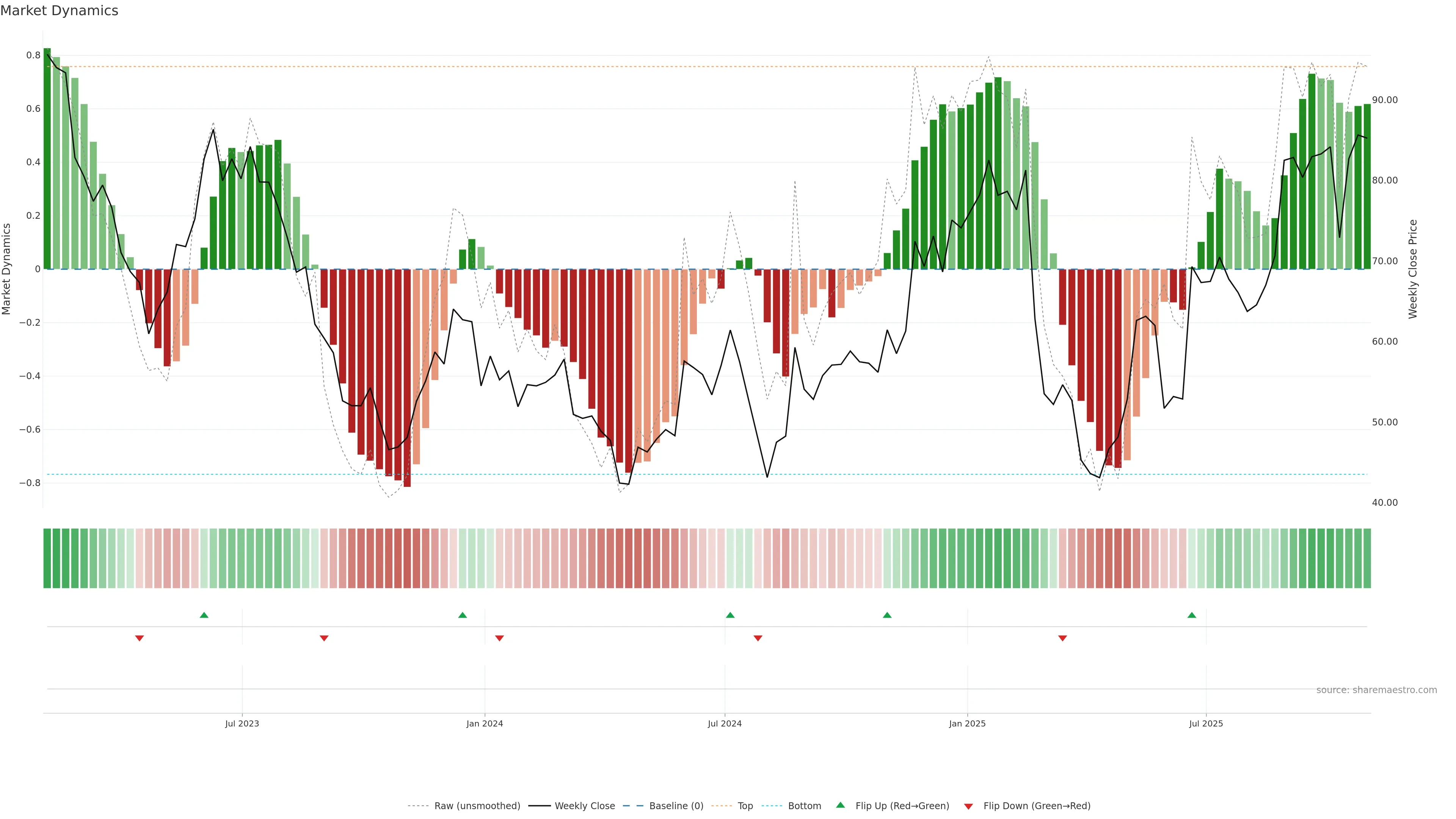
Task: Click the Jan 2025 x-axis label
Action: tap(967, 723)
